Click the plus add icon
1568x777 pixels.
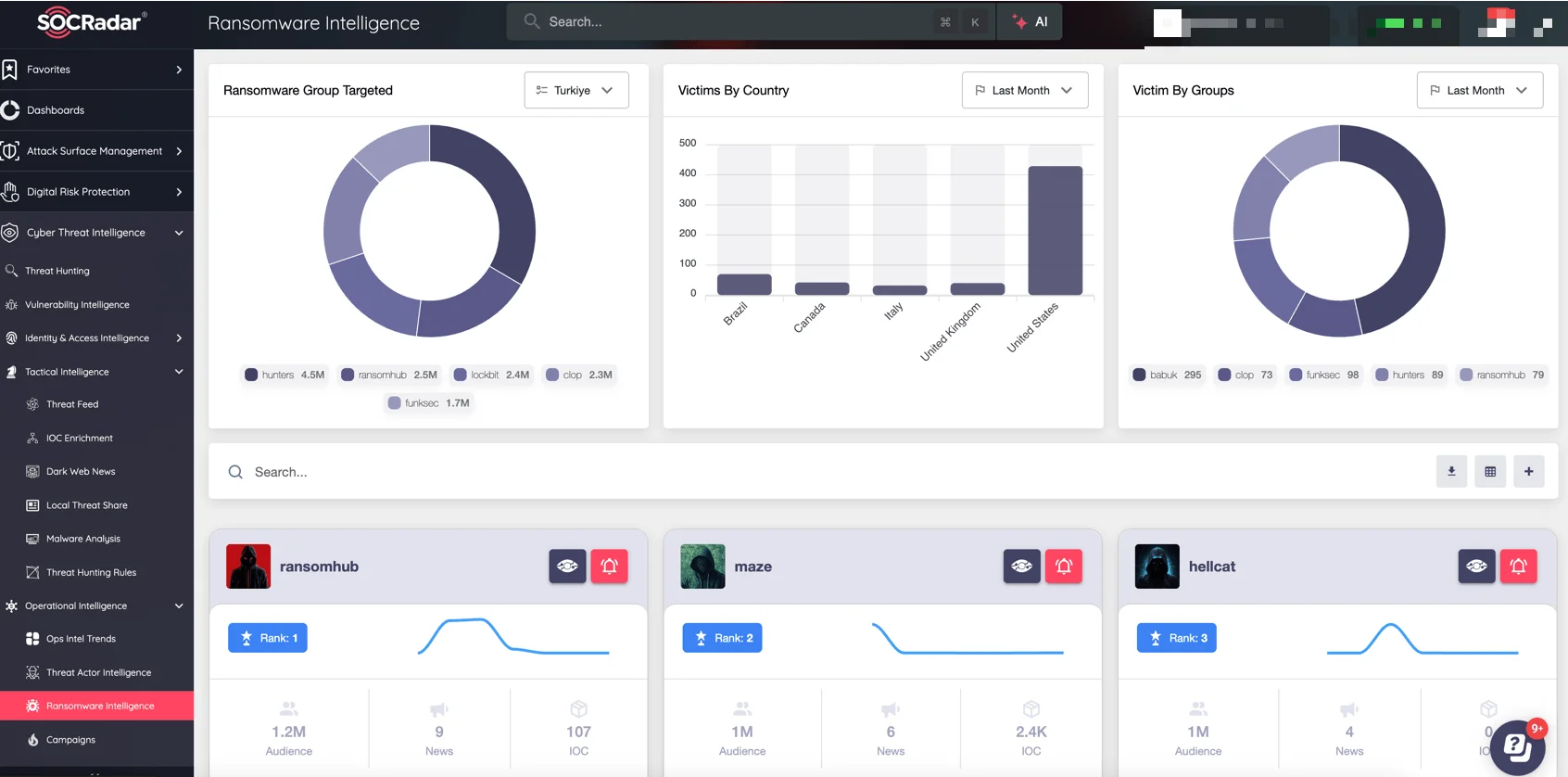(x=1529, y=472)
